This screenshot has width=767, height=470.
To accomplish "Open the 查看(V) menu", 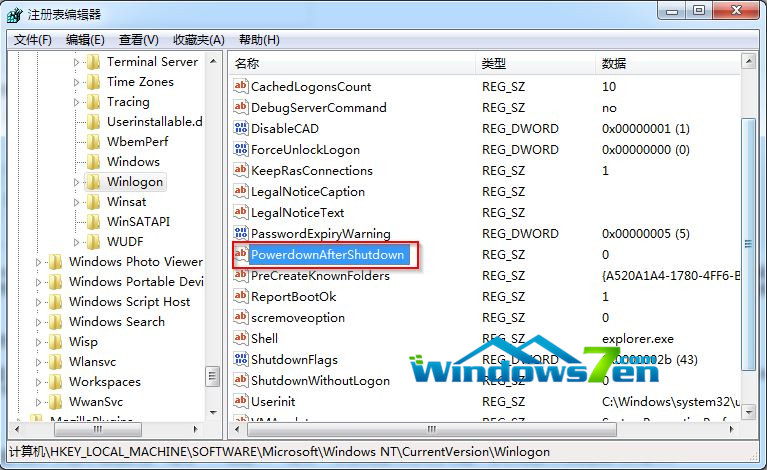I will (139, 40).
